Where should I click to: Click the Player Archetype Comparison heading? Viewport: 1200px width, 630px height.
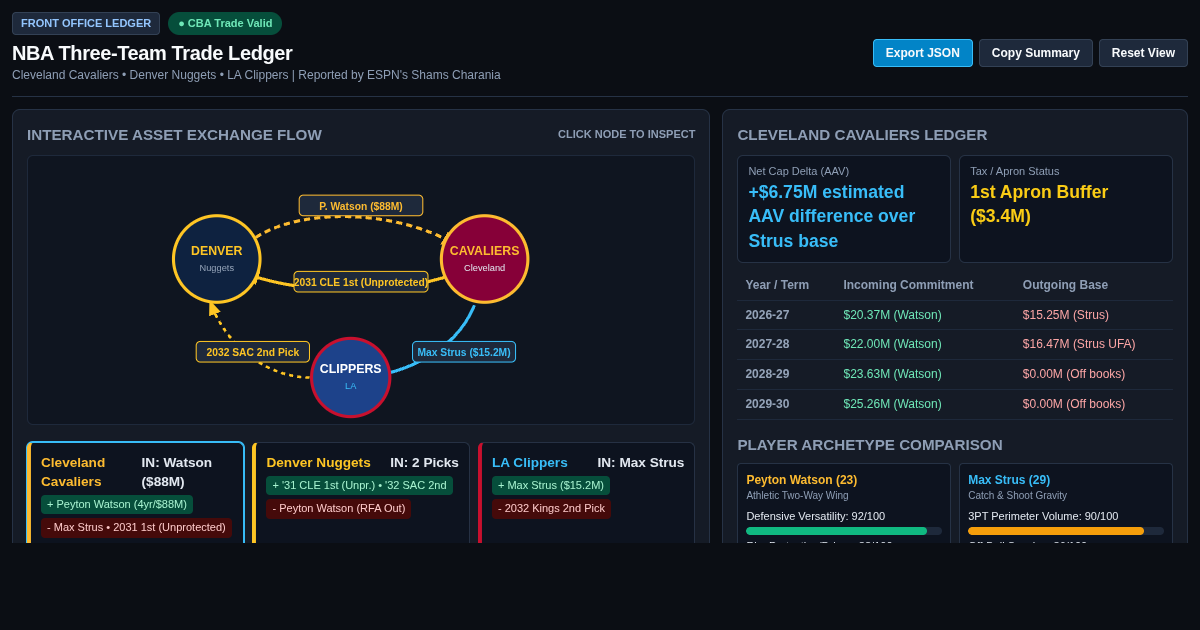tap(870, 444)
